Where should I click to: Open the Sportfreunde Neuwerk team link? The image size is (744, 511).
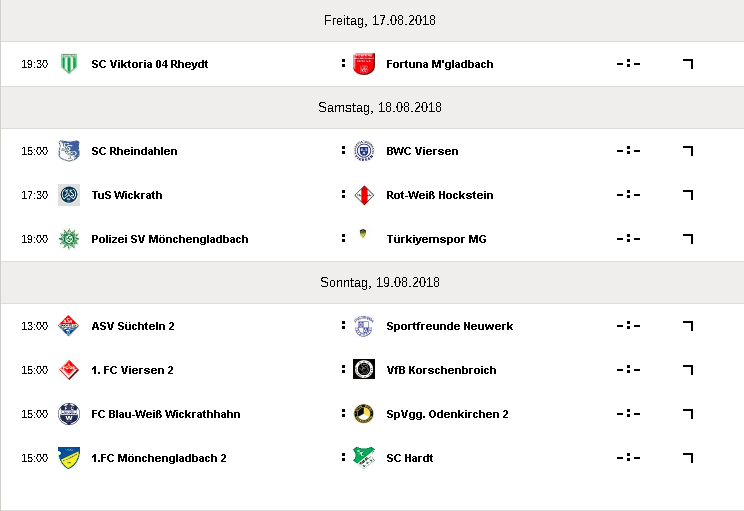(449, 326)
